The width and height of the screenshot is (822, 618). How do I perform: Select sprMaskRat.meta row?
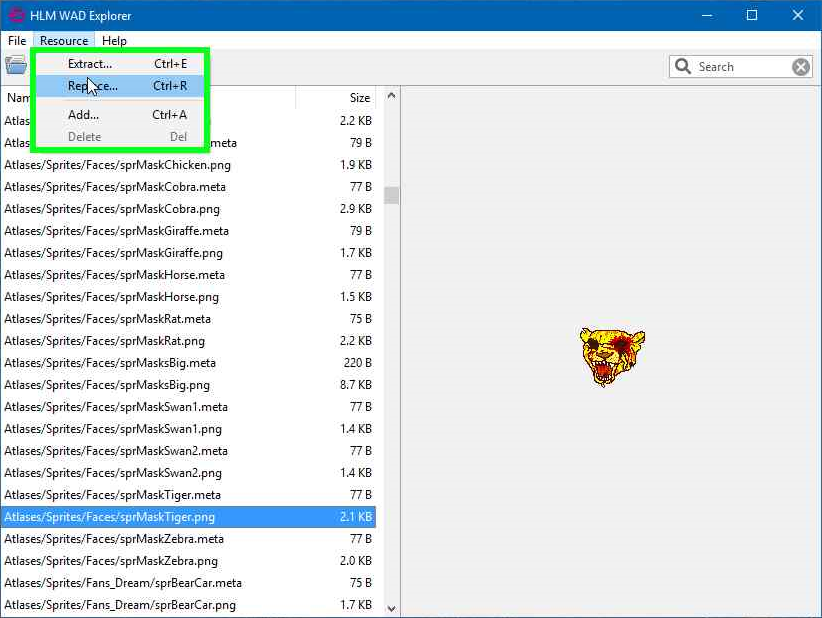click(x=188, y=319)
